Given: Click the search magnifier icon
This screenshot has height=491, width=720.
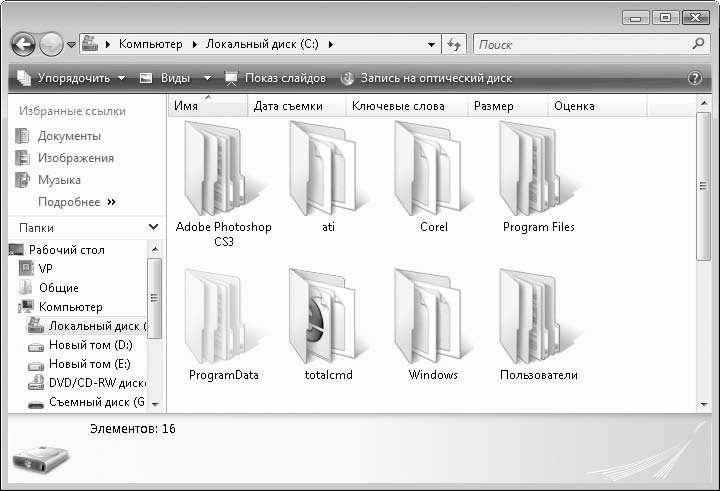Looking at the screenshot, I should (699, 44).
